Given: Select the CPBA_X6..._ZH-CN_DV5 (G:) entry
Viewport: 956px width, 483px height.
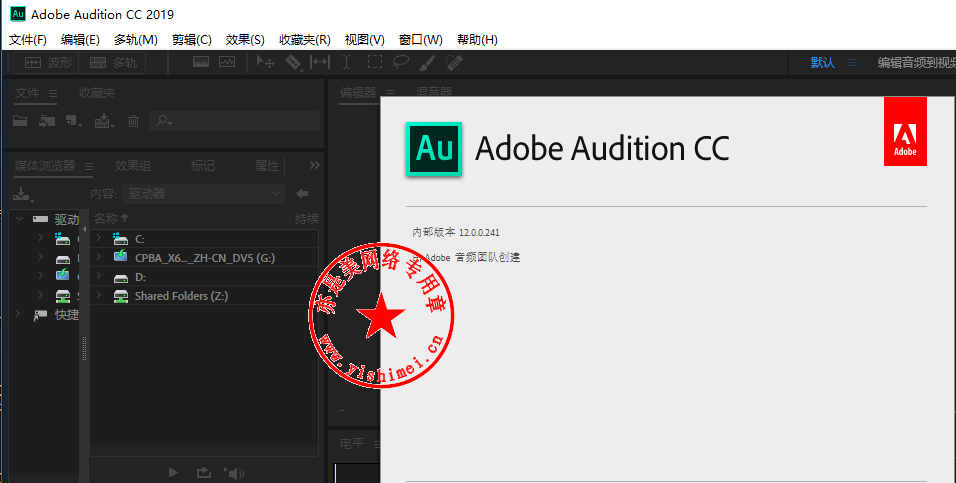Looking at the screenshot, I should (x=205, y=258).
